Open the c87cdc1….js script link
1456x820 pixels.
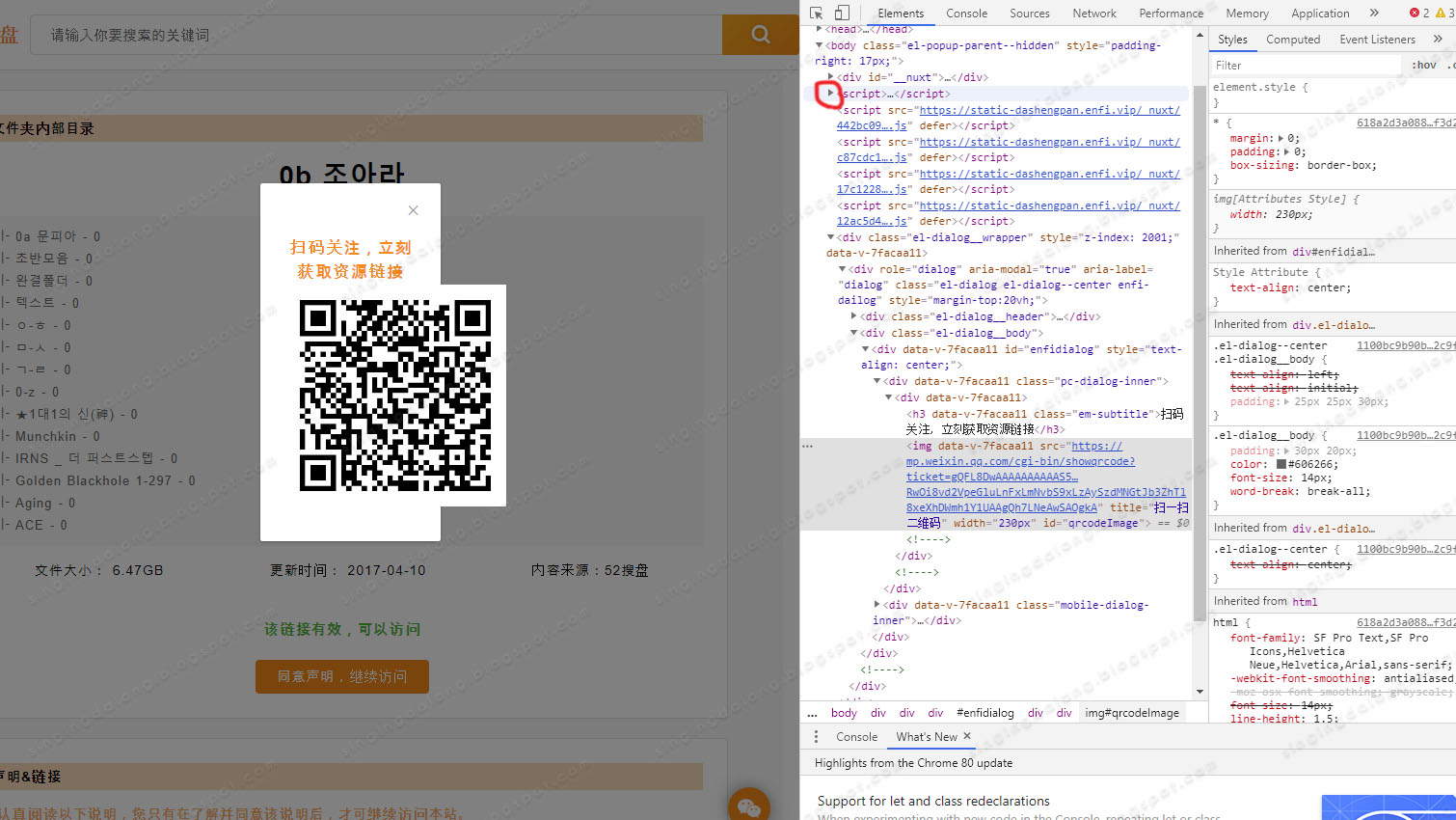(872, 157)
